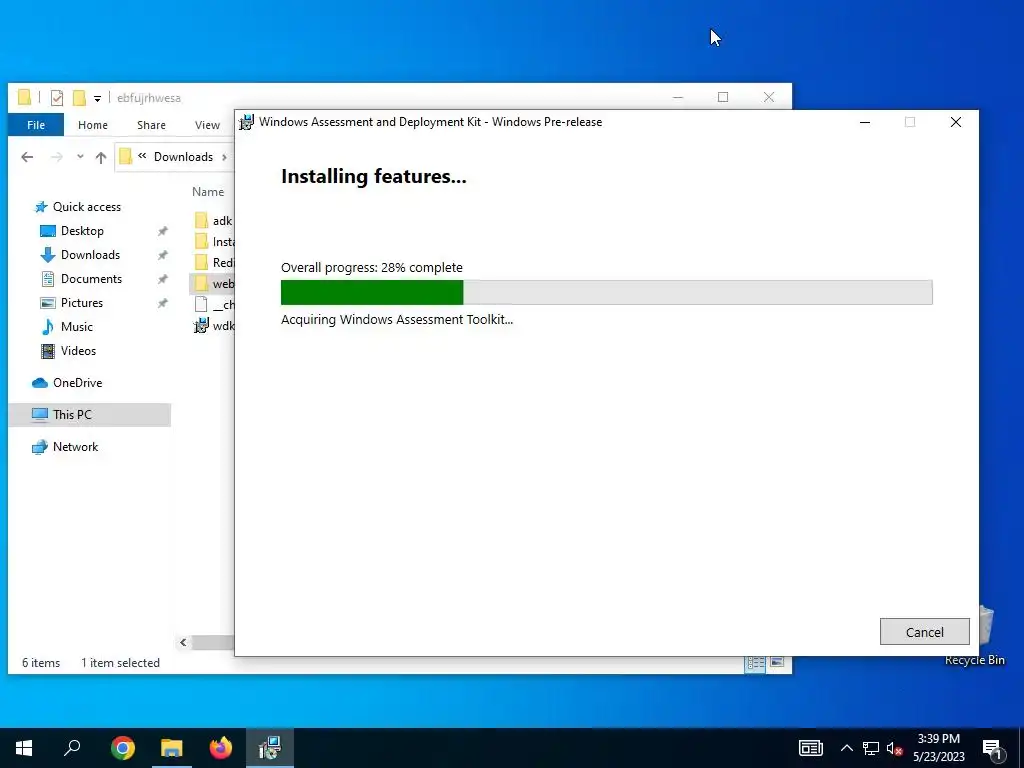
Task: Open the File tab in Explorer
Action: pos(36,125)
